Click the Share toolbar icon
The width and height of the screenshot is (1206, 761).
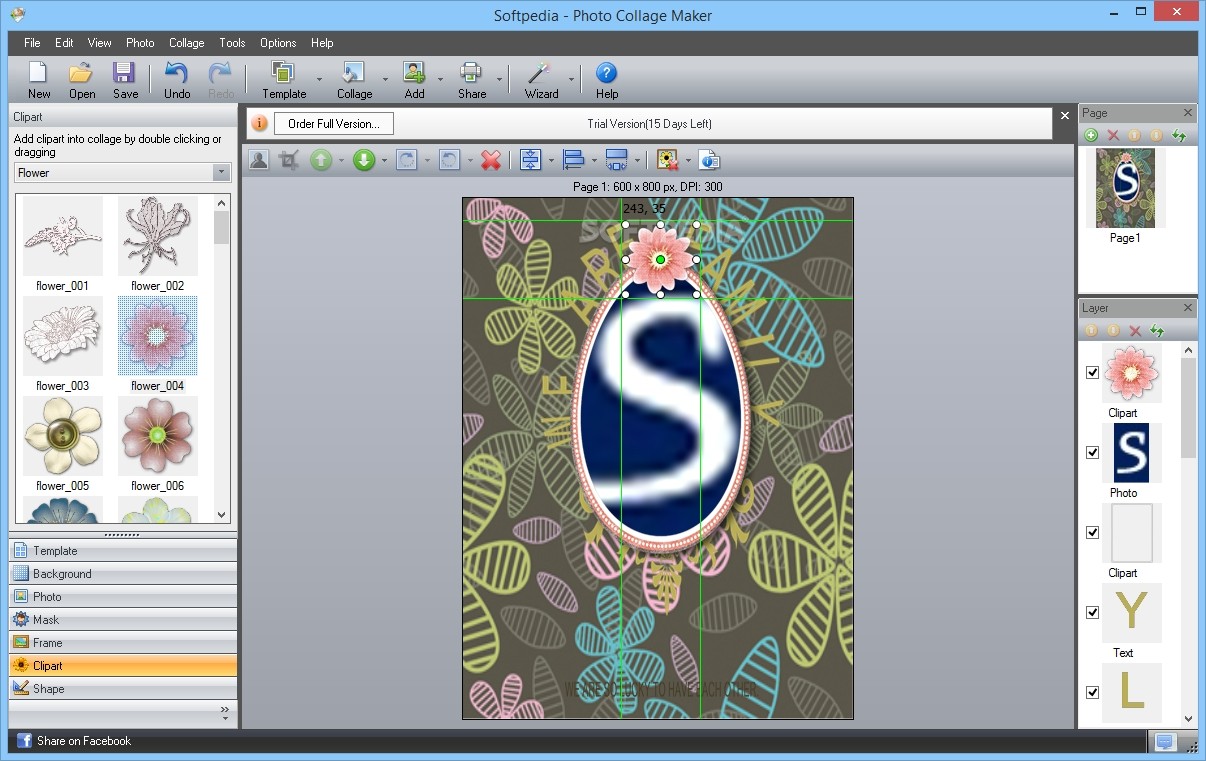[472, 80]
